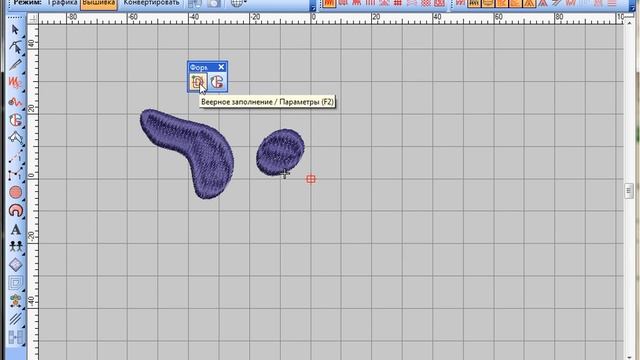Choose the nested squares offset tool
This screenshot has height=360, width=640.
coord(16,282)
